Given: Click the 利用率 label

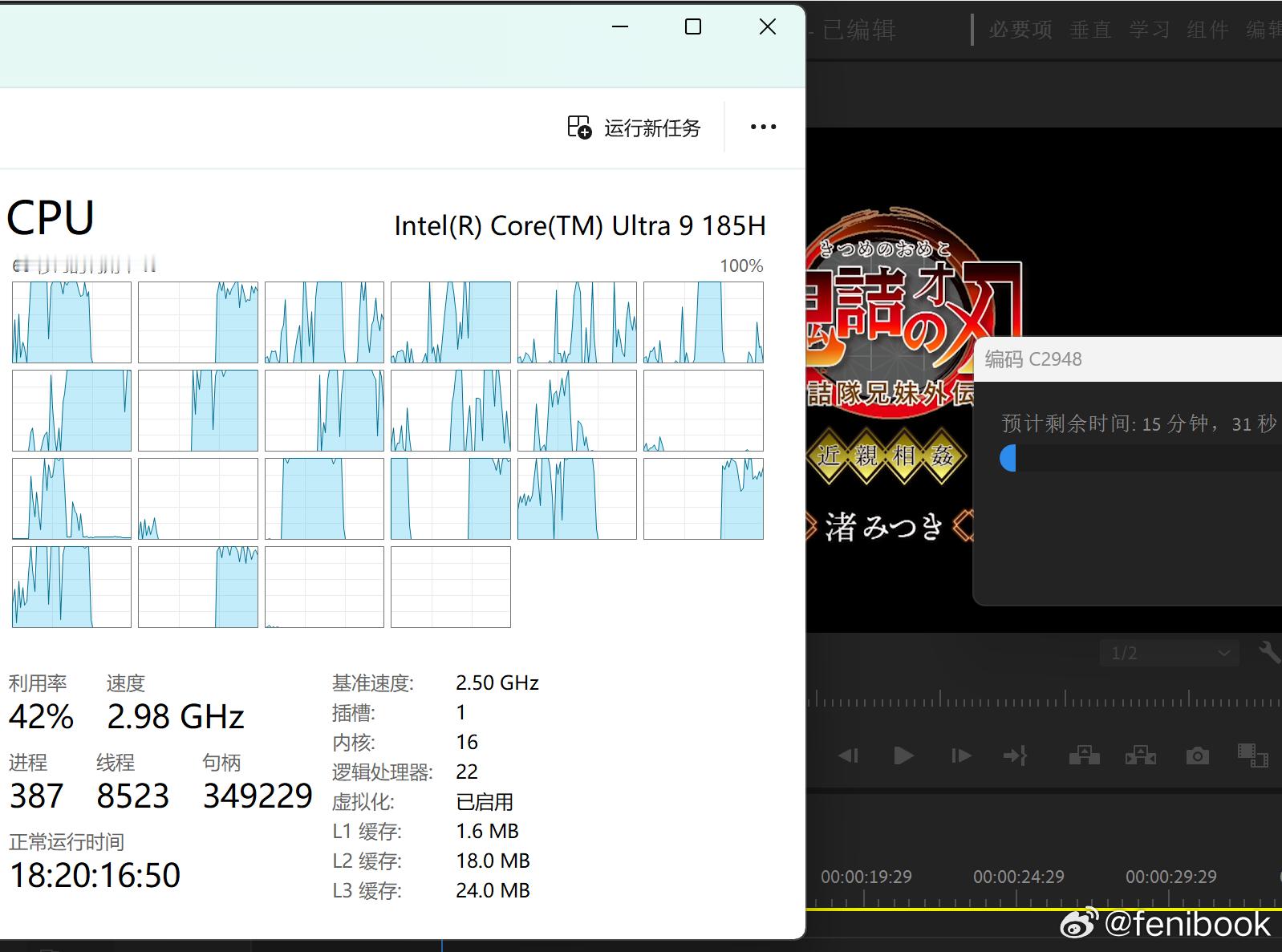Looking at the screenshot, I should tap(38, 683).
